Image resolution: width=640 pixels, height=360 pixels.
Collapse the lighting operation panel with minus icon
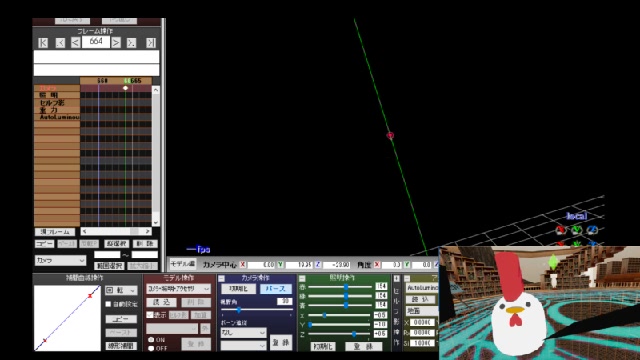click(x=302, y=278)
